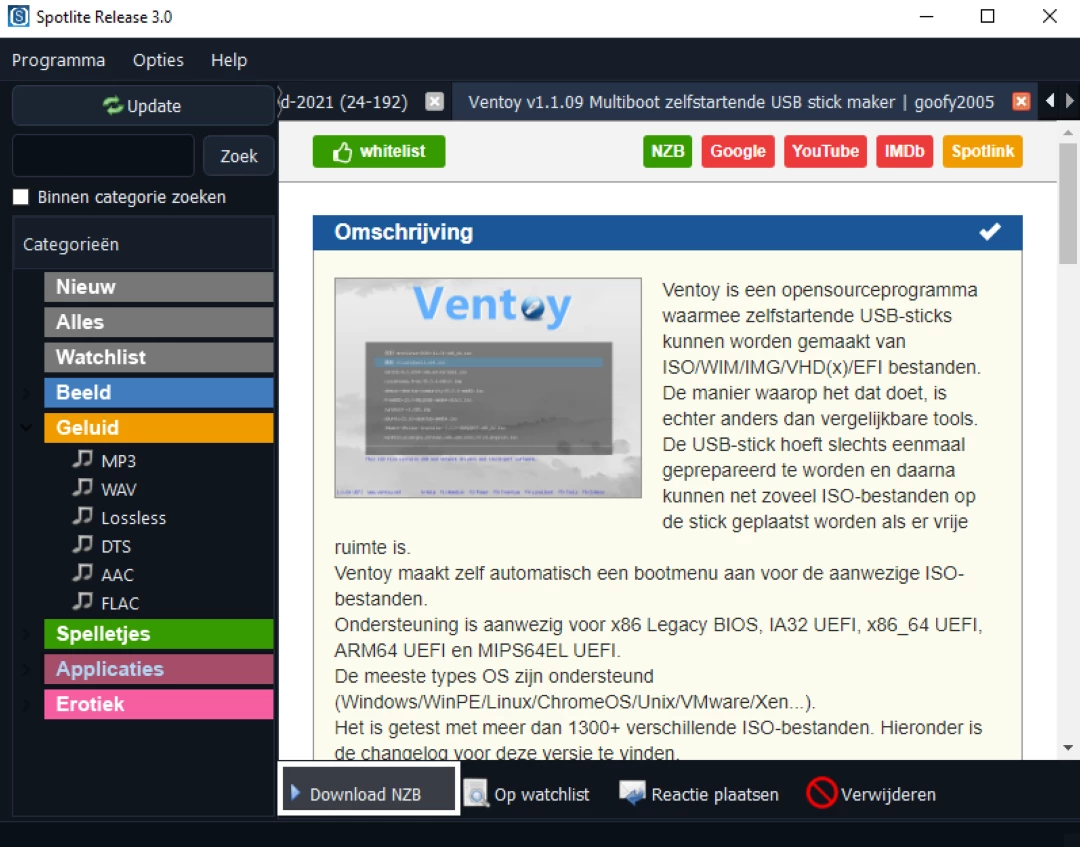This screenshot has width=1080, height=847.
Task: Mark the spot via the blue Omschrijving check toggle
Action: [990, 231]
